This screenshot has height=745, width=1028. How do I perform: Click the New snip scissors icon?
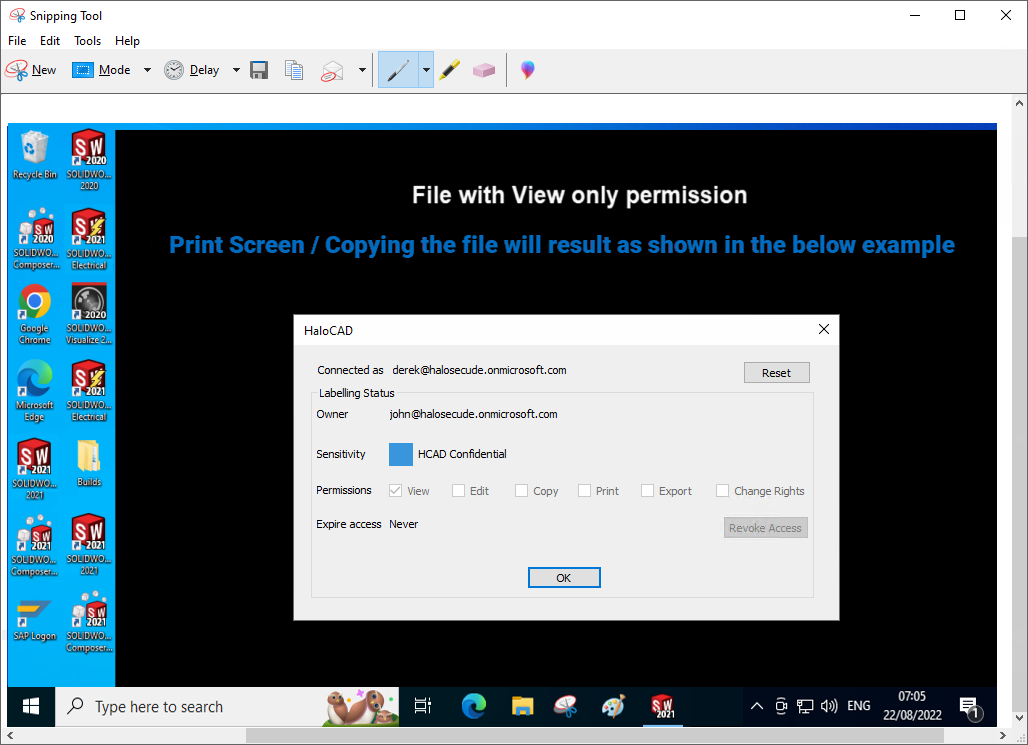18,70
